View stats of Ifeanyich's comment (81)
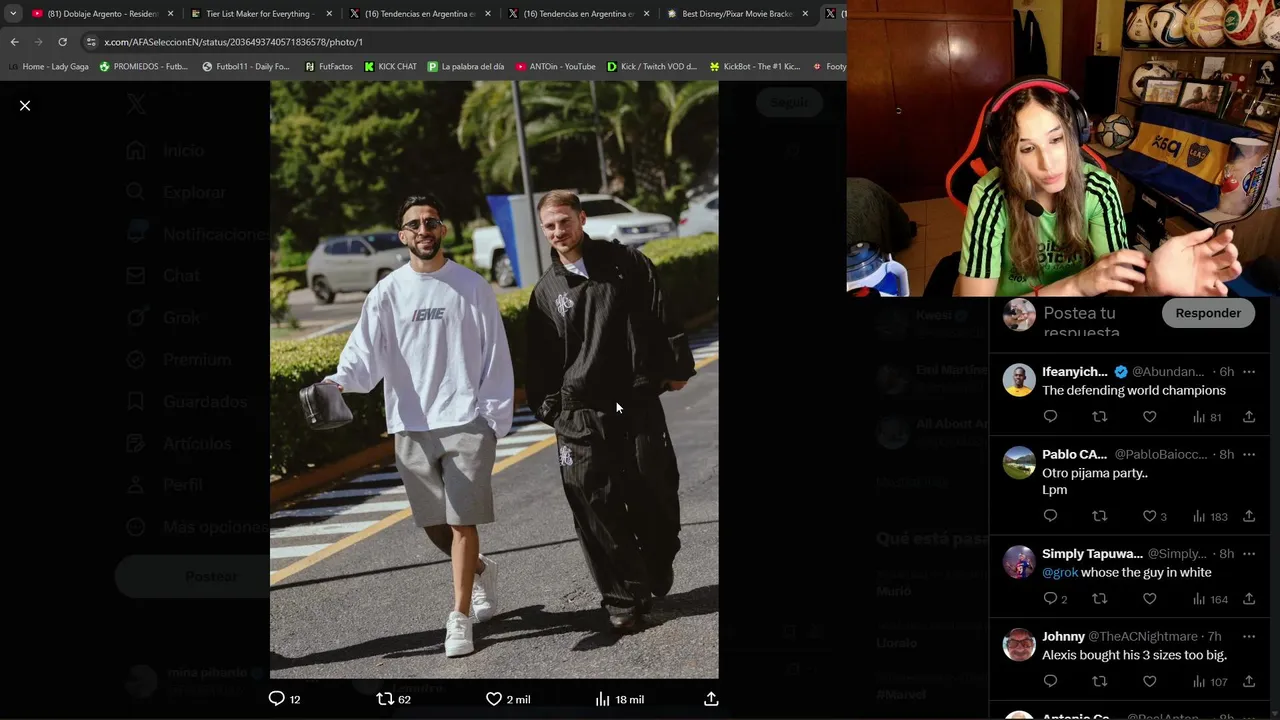This screenshot has width=1280, height=720. point(1208,416)
